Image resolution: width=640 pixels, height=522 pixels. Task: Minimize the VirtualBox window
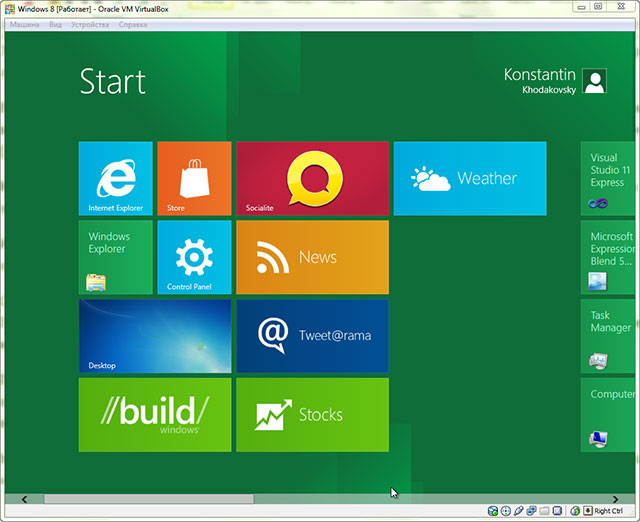pos(582,7)
